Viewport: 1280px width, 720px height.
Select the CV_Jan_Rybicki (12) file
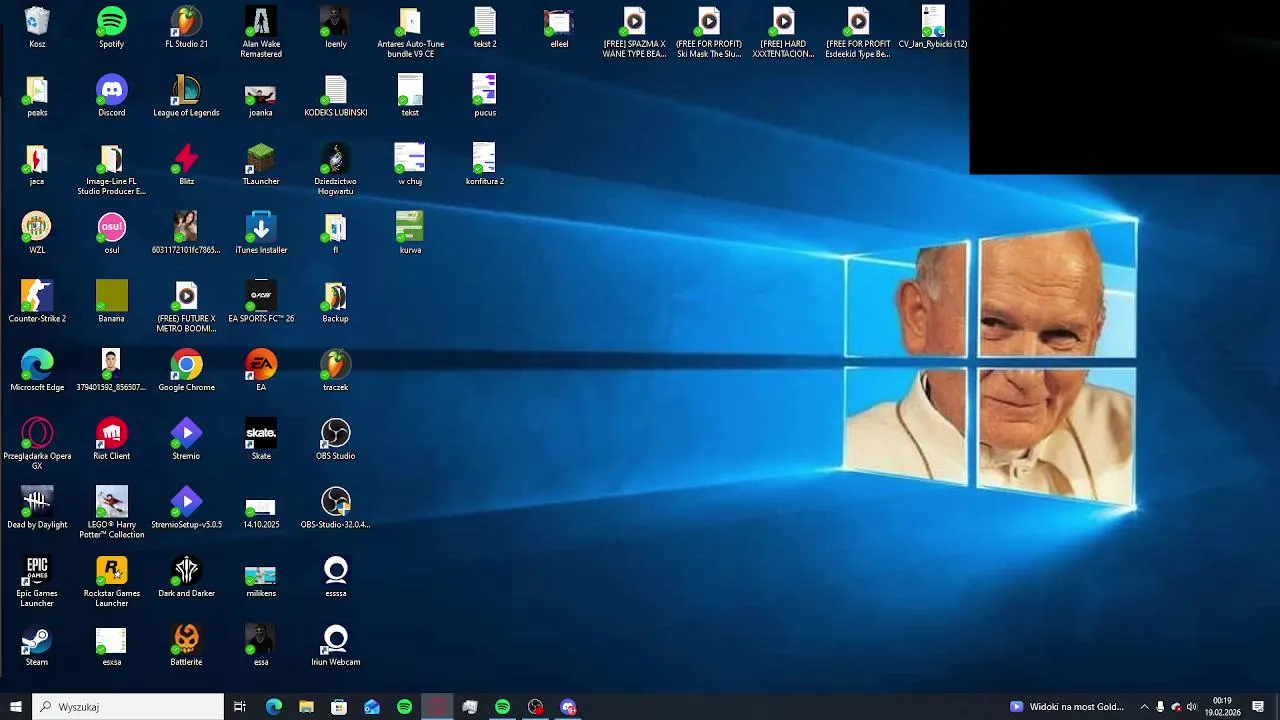click(x=933, y=27)
